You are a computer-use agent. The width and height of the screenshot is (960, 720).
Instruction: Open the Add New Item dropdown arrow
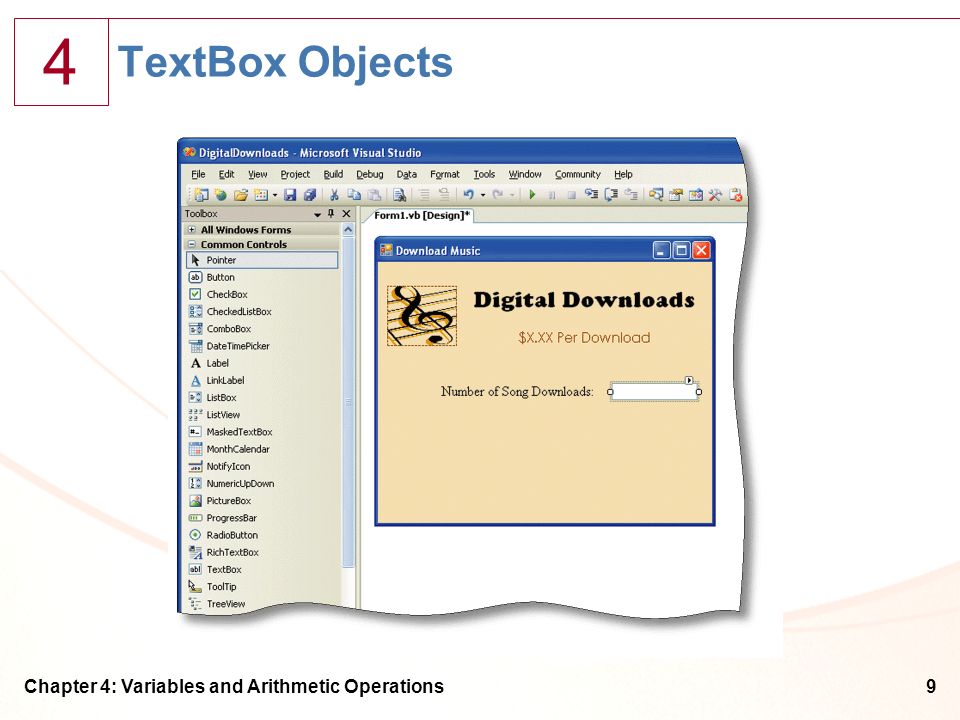(x=274, y=195)
